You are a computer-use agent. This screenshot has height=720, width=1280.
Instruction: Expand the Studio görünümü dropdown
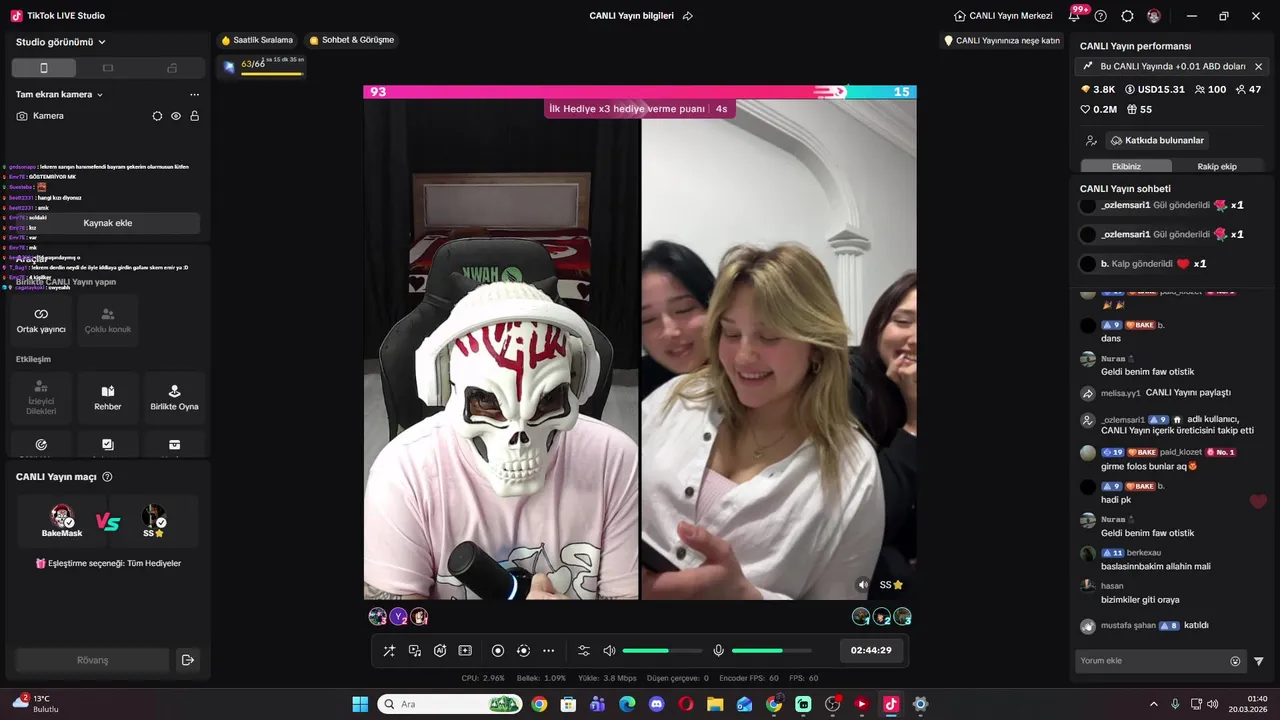pyautogui.click(x=61, y=42)
